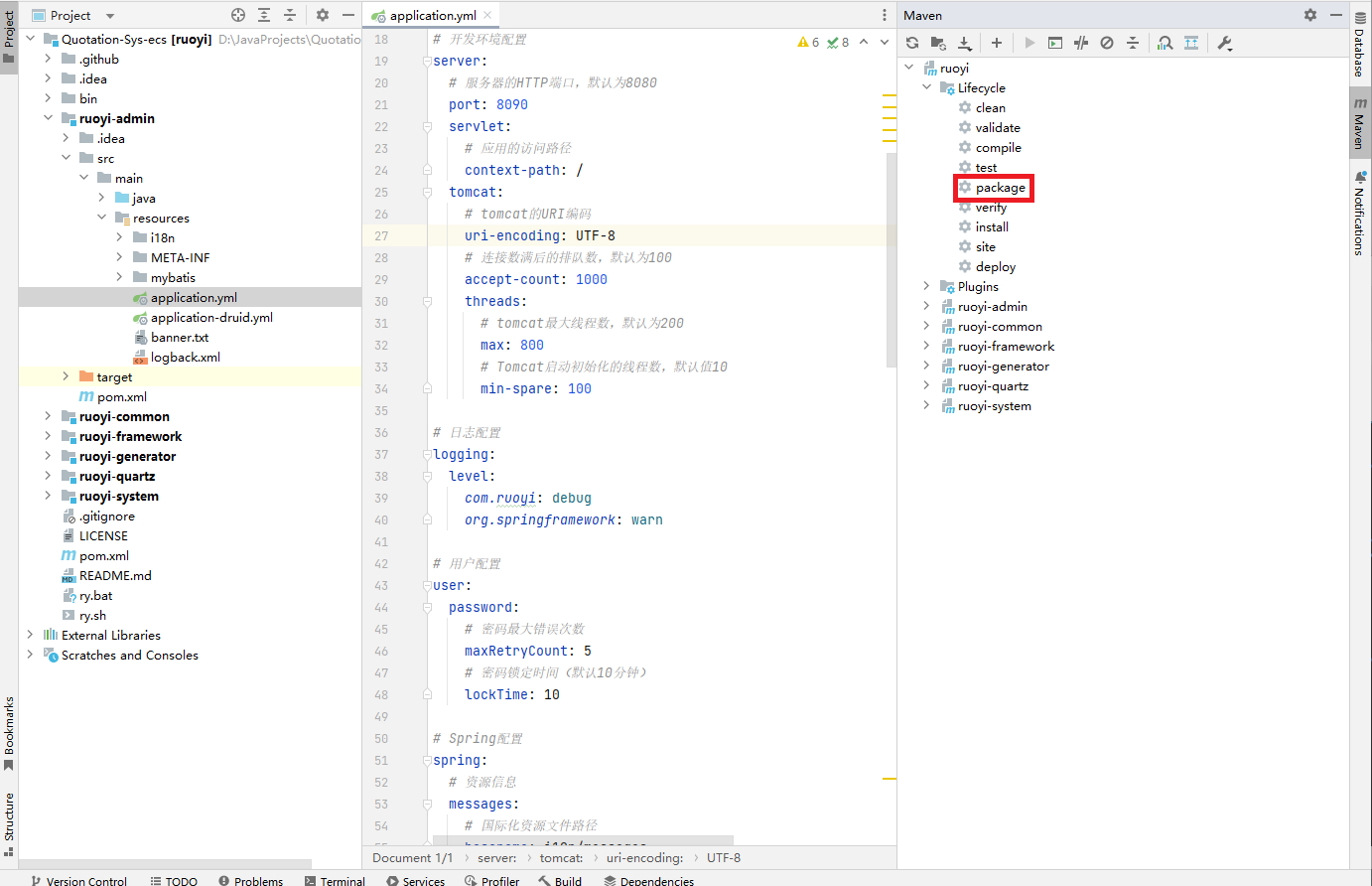The width and height of the screenshot is (1372, 886).
Task: Run Maven build play icon
Action: coord(1029,43)
